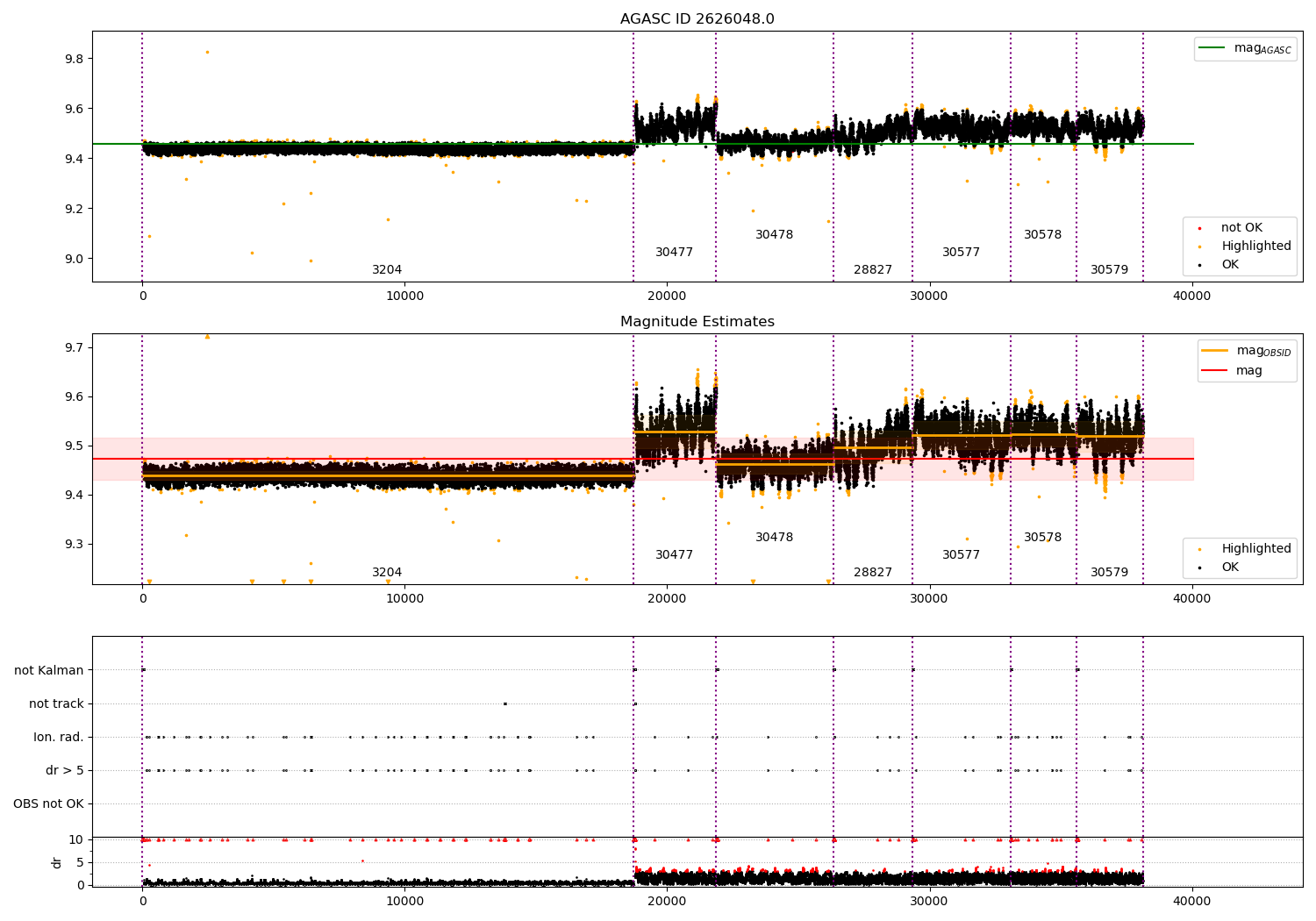This screenshot has height=921, width=1316.
Task: Click obsid label 28827 in top panel
Action: click(x=873, y=270)
